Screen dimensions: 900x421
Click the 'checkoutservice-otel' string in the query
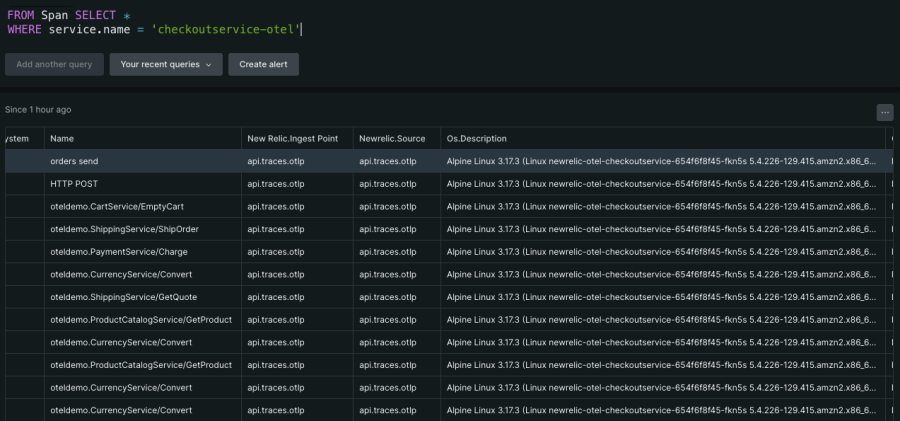coord(226,30)
